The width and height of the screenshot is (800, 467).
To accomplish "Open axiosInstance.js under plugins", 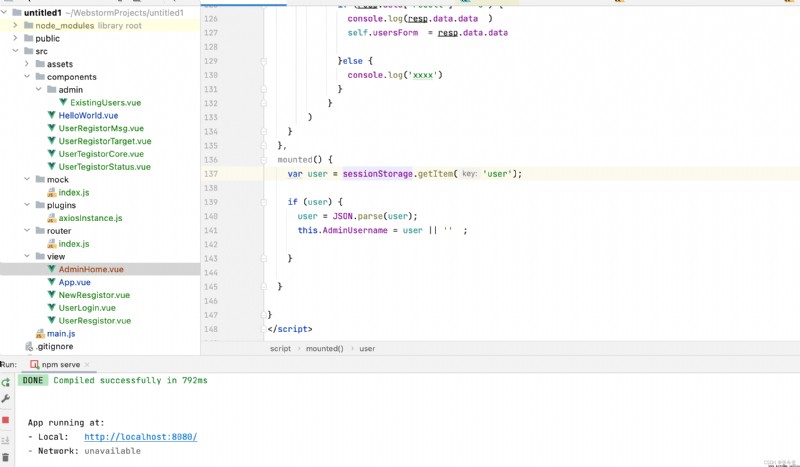I will point(90,218).
